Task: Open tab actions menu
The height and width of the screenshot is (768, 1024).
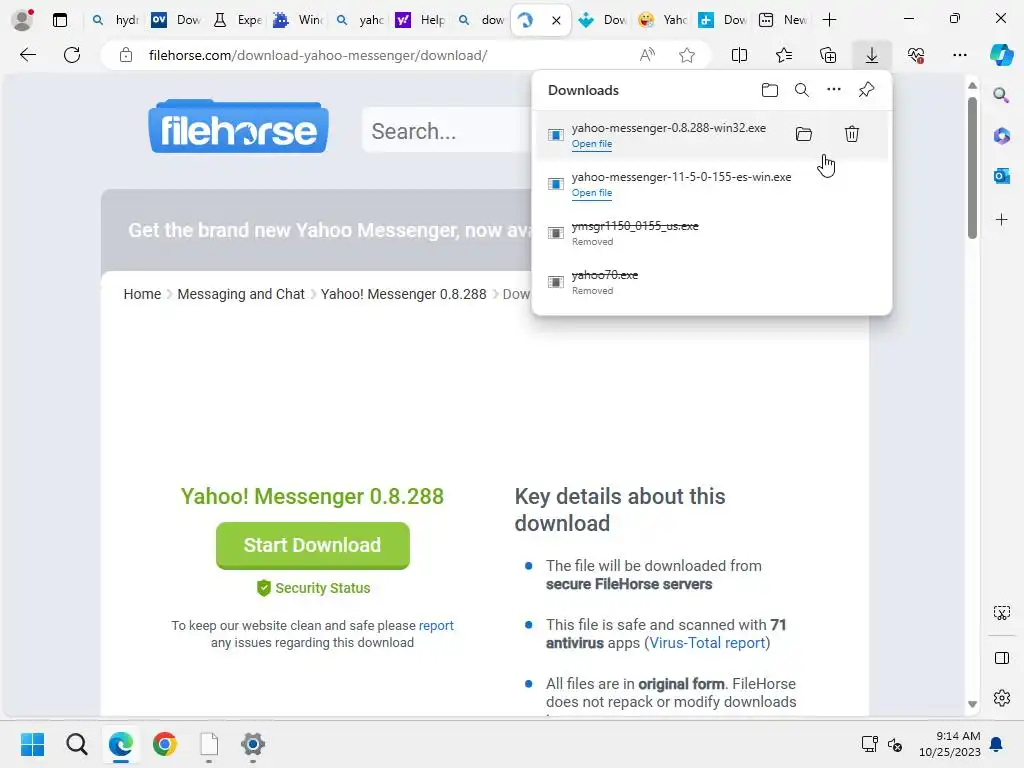Action: (x=60, y=20)
